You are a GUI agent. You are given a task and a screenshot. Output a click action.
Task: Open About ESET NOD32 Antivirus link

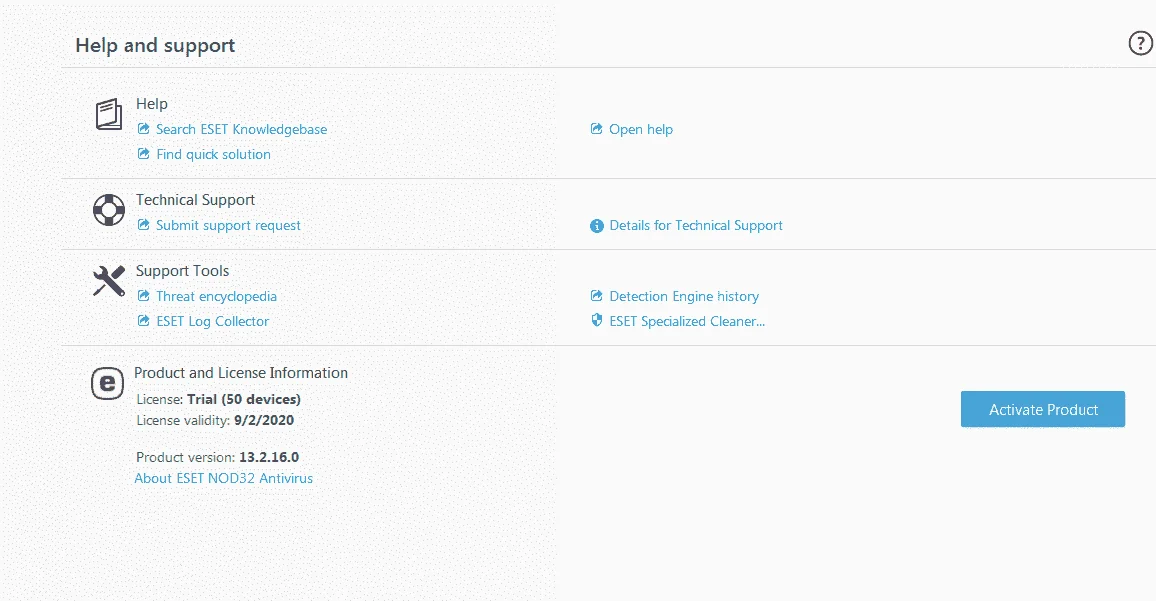coord(223,478)
